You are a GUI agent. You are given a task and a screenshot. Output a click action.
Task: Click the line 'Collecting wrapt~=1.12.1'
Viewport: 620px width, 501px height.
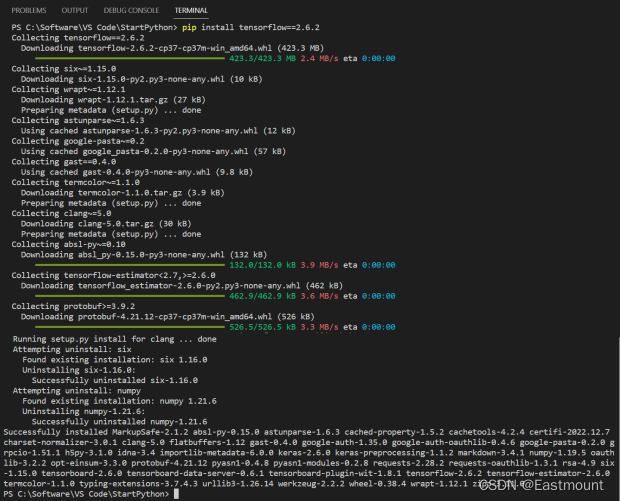pos(68,89)
